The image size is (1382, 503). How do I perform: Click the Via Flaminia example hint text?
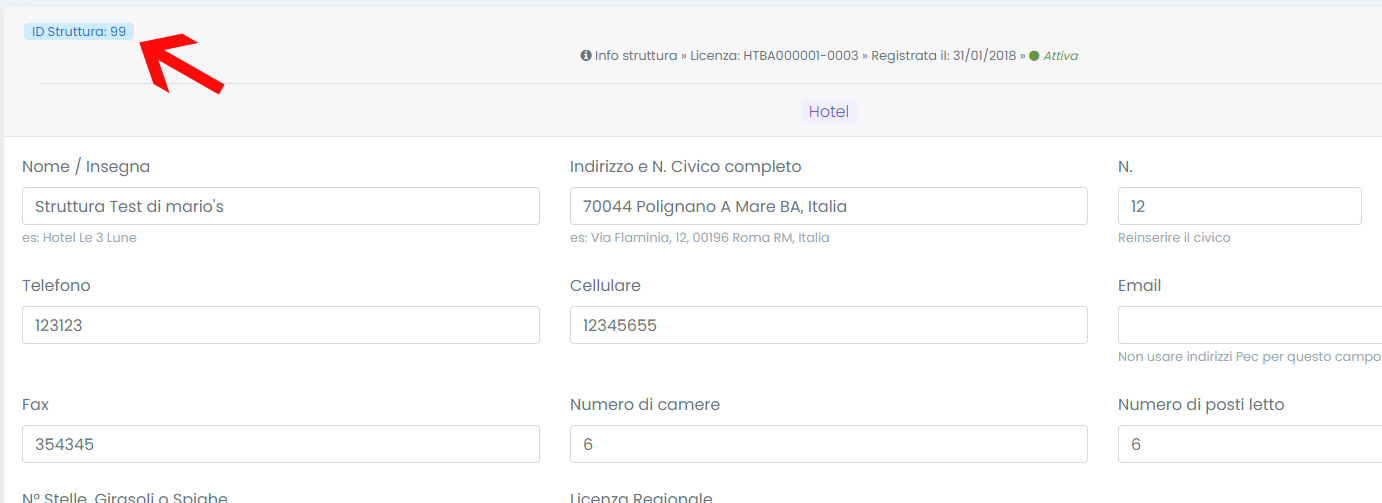click(x=699, y=238)
